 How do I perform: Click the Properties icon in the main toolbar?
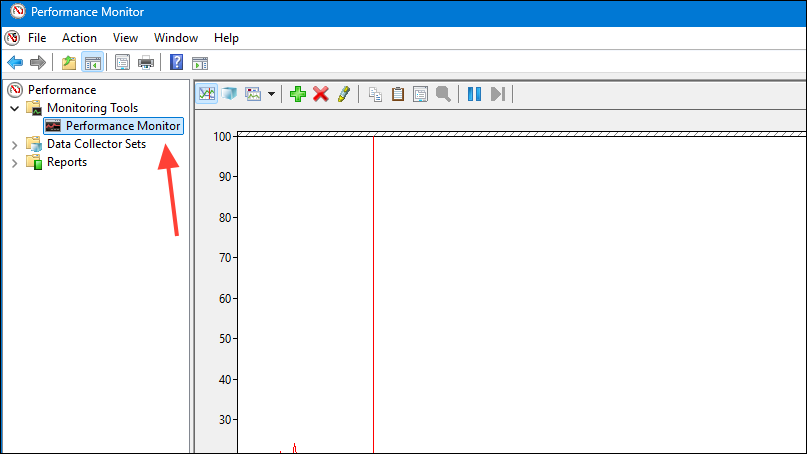tap(122, 63)
